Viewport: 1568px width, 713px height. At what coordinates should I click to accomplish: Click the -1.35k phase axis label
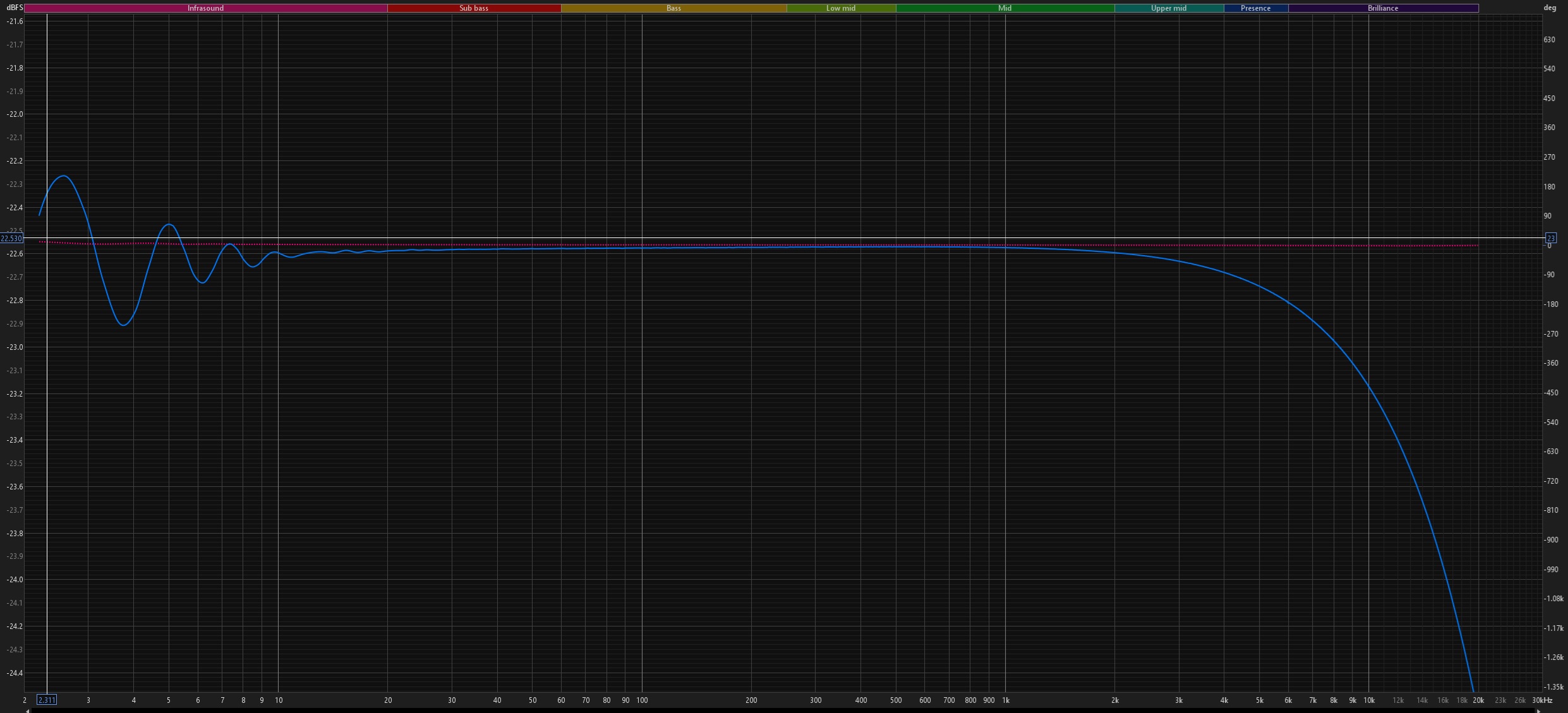coord(1553,686)
